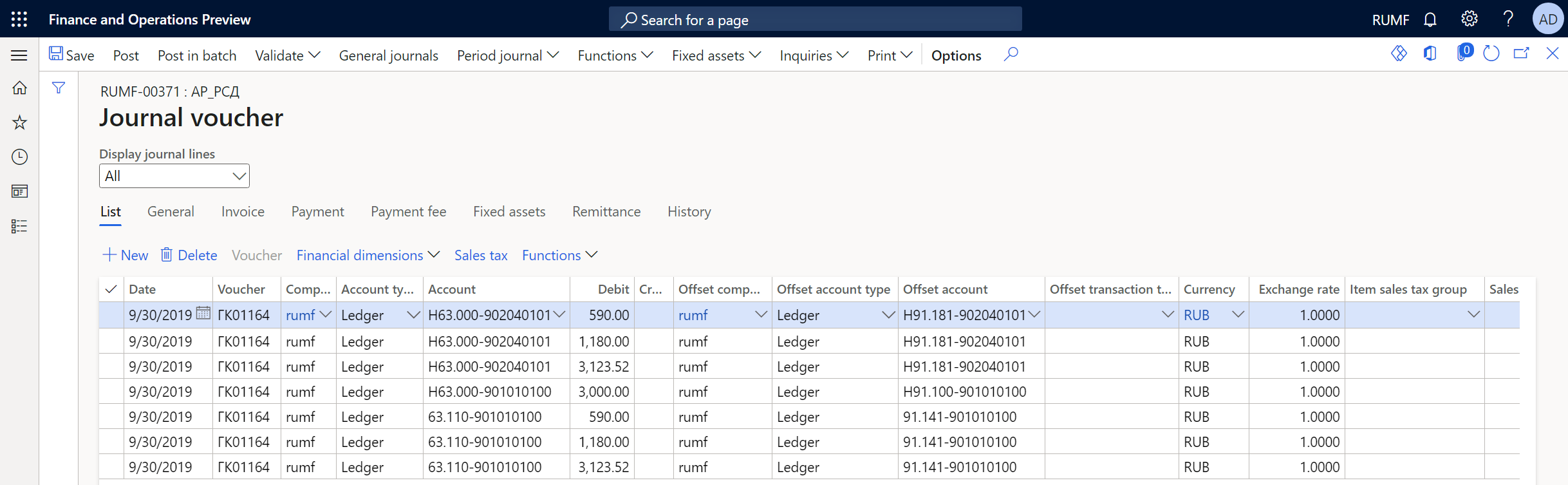Expand the top Fixed assets menu
Viewport: 1568px width, 485px height.
click(716, 55)
